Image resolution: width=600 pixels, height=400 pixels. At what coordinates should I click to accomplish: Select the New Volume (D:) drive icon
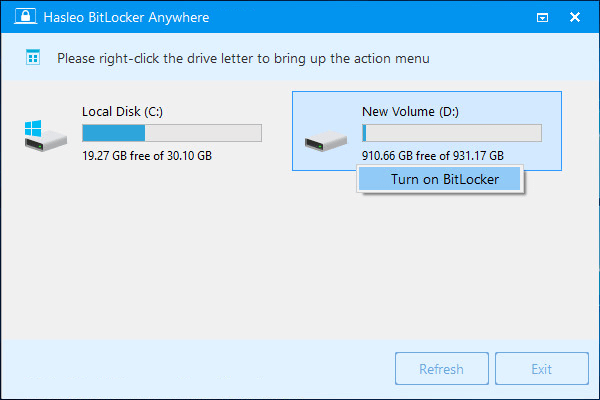(326, 140)
